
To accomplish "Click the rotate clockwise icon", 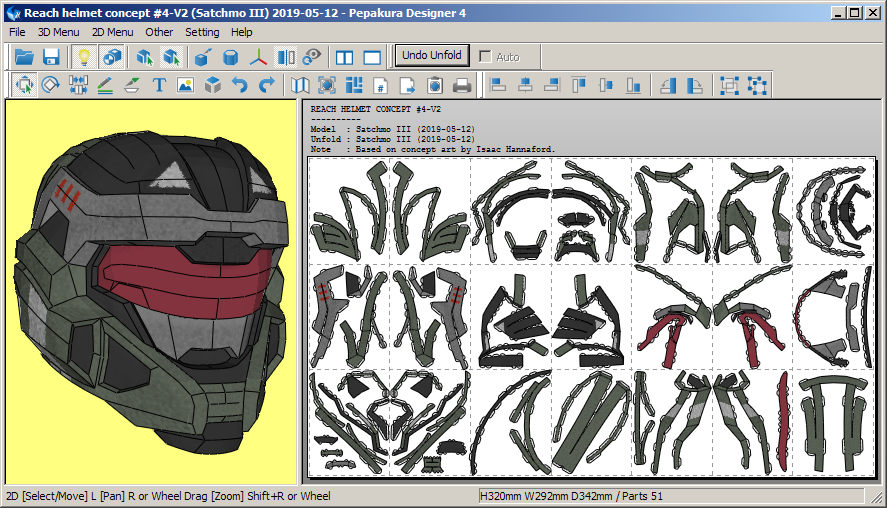I will pyautogui.click(x=695, y=85).
